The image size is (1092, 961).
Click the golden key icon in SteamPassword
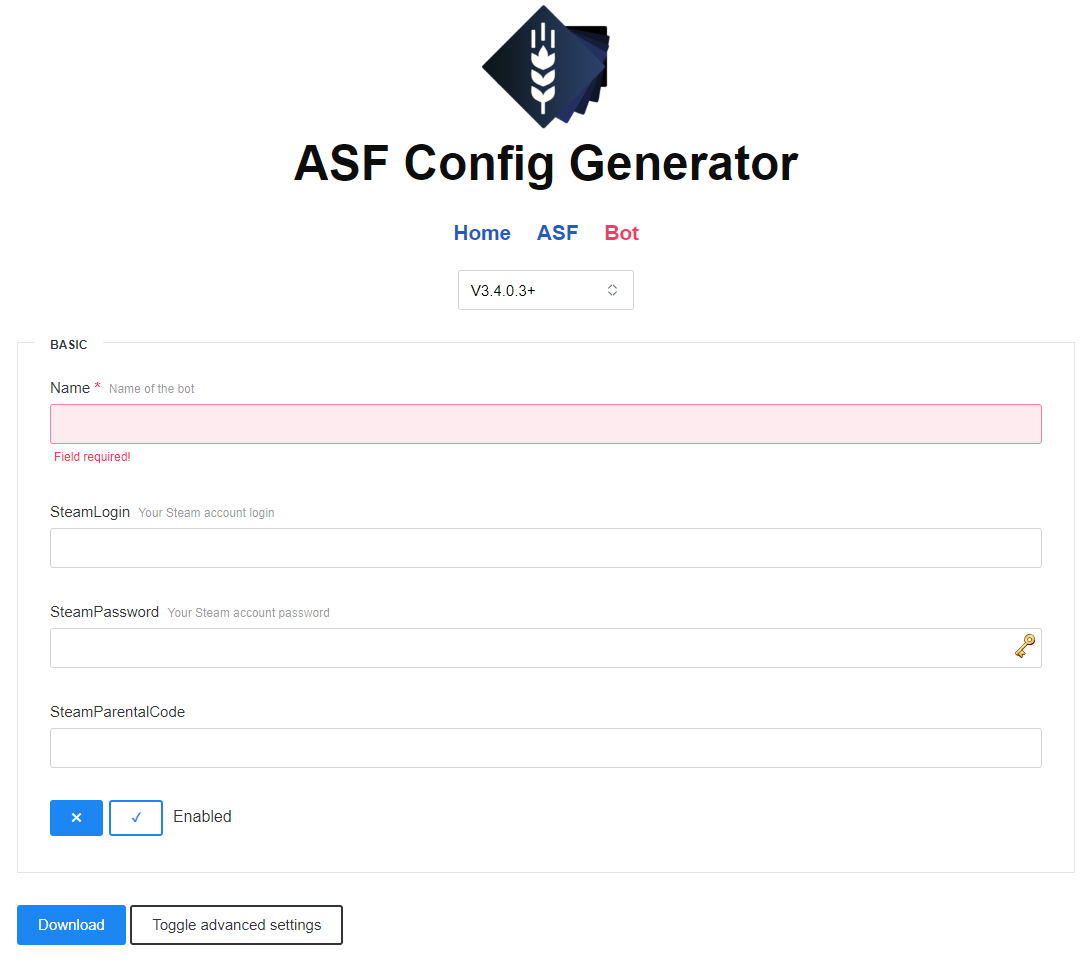coord(1024,646)
